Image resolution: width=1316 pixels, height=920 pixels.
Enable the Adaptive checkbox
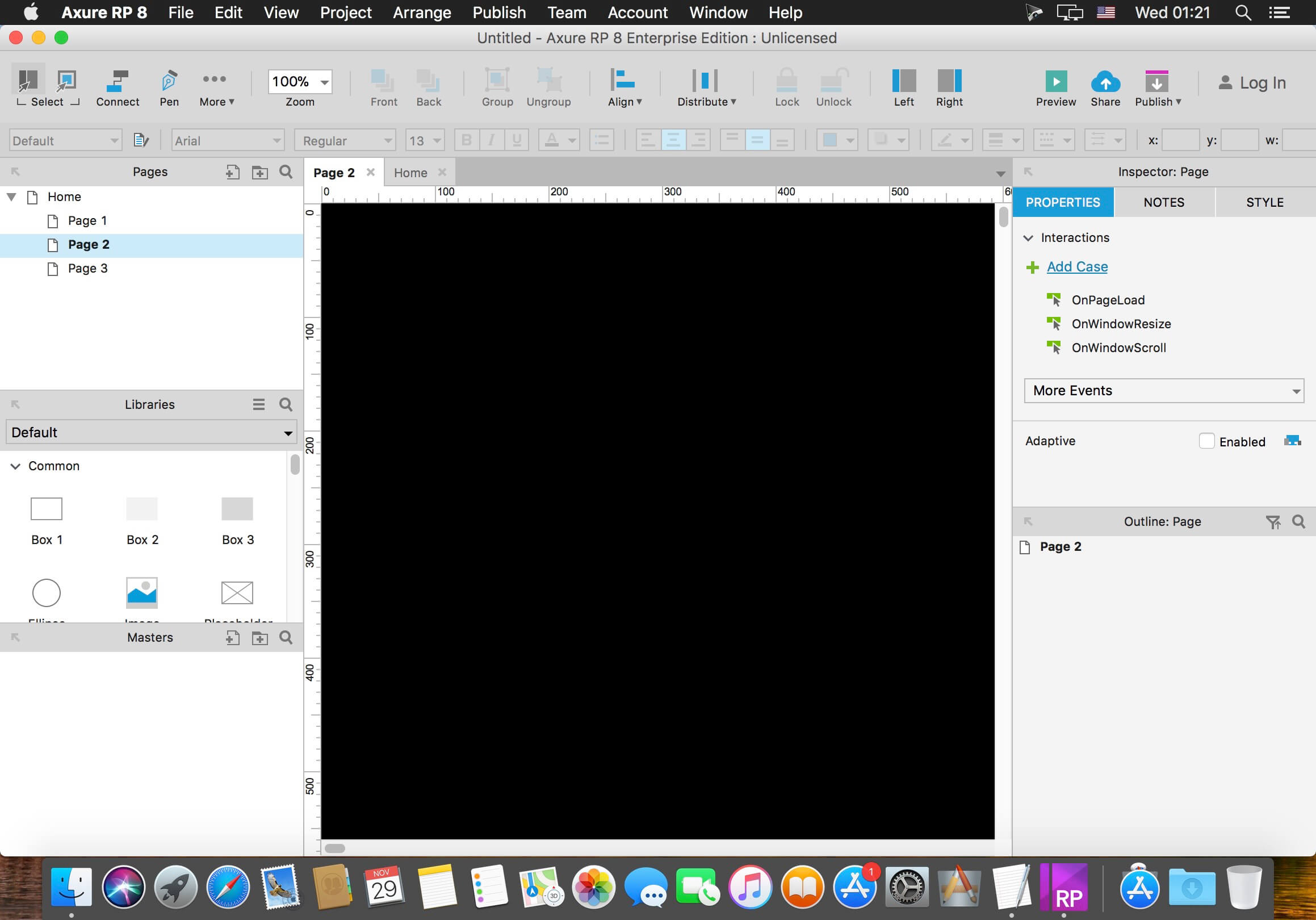click(x=1206, y=441)
